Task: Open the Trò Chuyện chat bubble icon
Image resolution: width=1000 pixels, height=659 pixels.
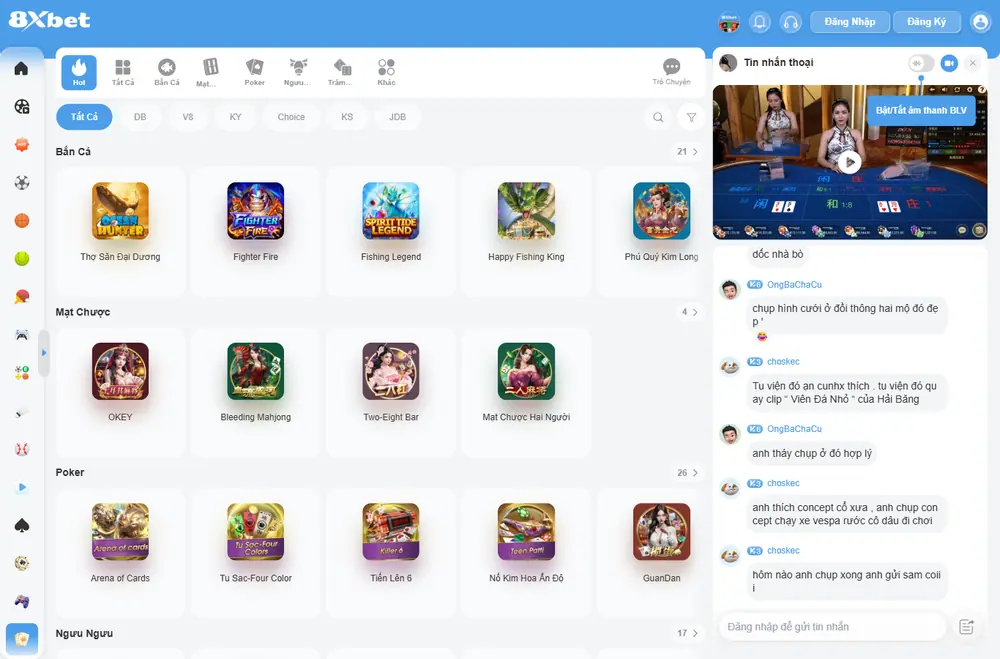Action: click(x=672, y=71)
